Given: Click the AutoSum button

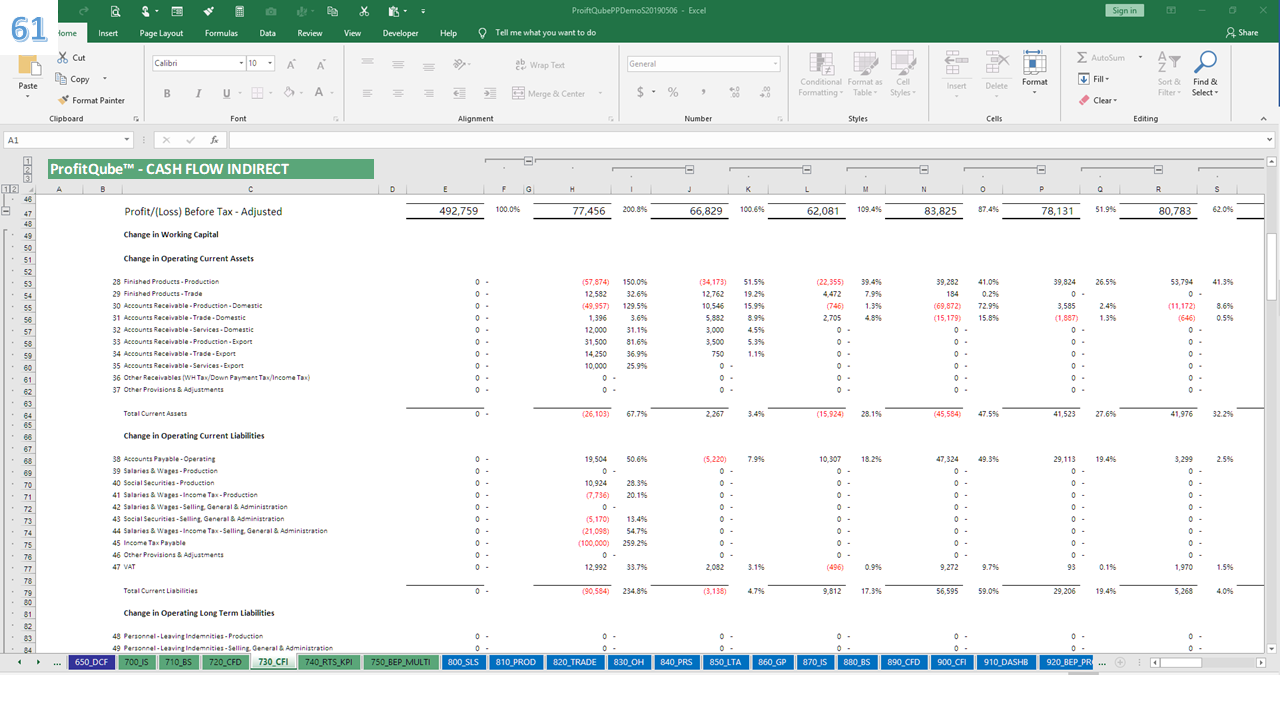Looking at the screenshot, I should [x=1100, y=58].
